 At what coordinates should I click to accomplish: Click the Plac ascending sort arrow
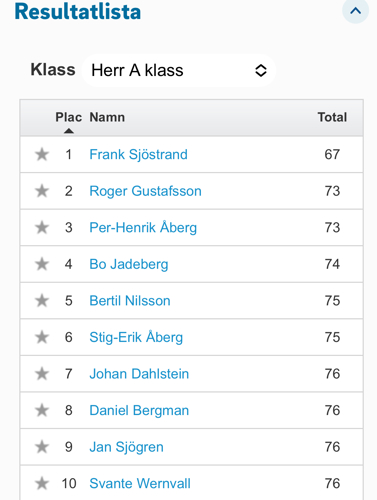69,131
